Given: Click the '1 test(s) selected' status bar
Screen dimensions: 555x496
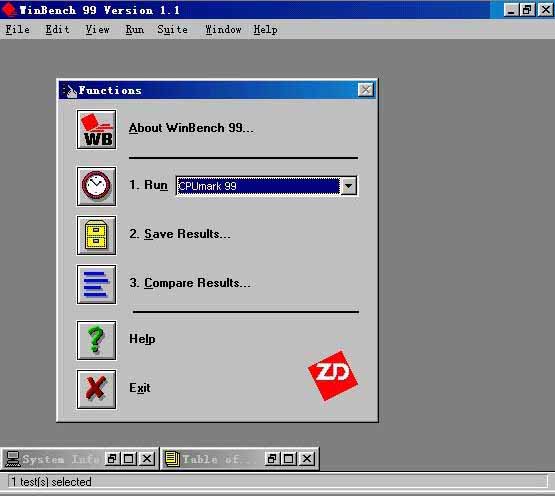Looking at the screenshot, I should tap(278, 482).
